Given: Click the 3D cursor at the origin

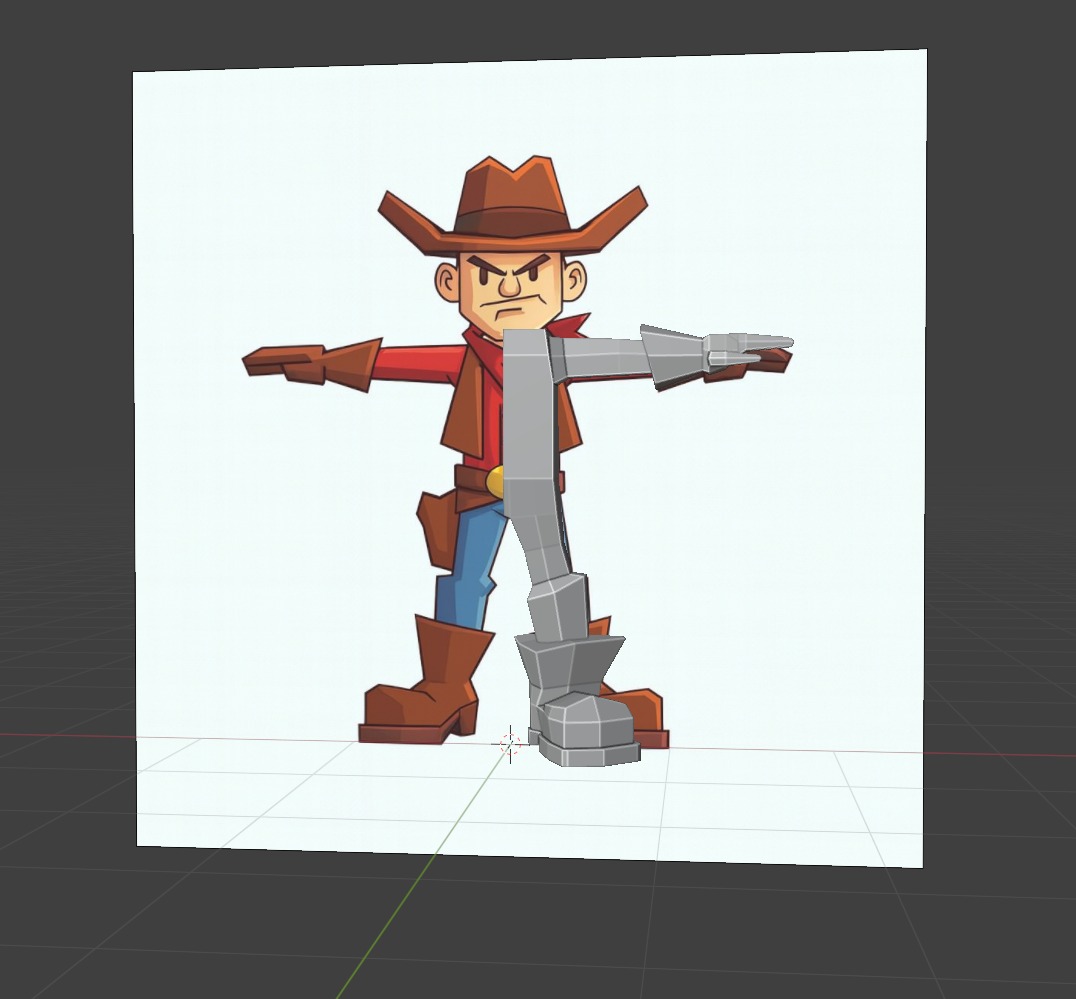Looking at the screenshot, I should 510,743.
